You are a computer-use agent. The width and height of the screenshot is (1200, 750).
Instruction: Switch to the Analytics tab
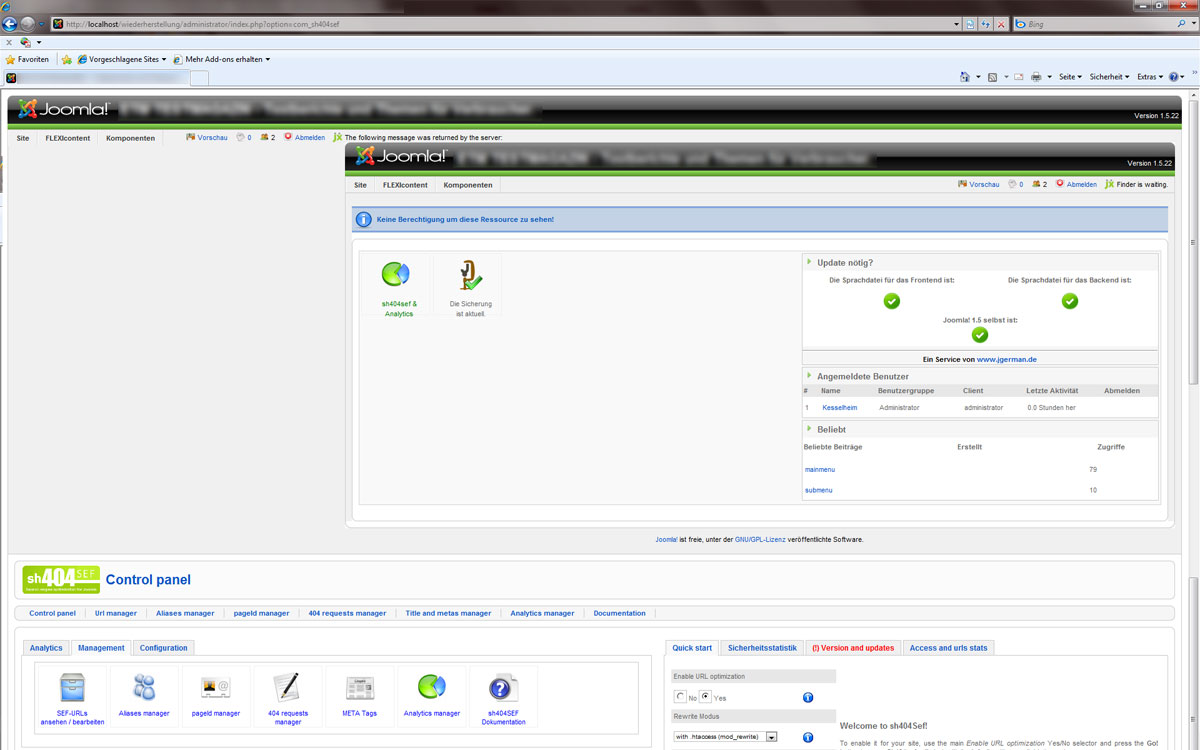tap(46, 648)
